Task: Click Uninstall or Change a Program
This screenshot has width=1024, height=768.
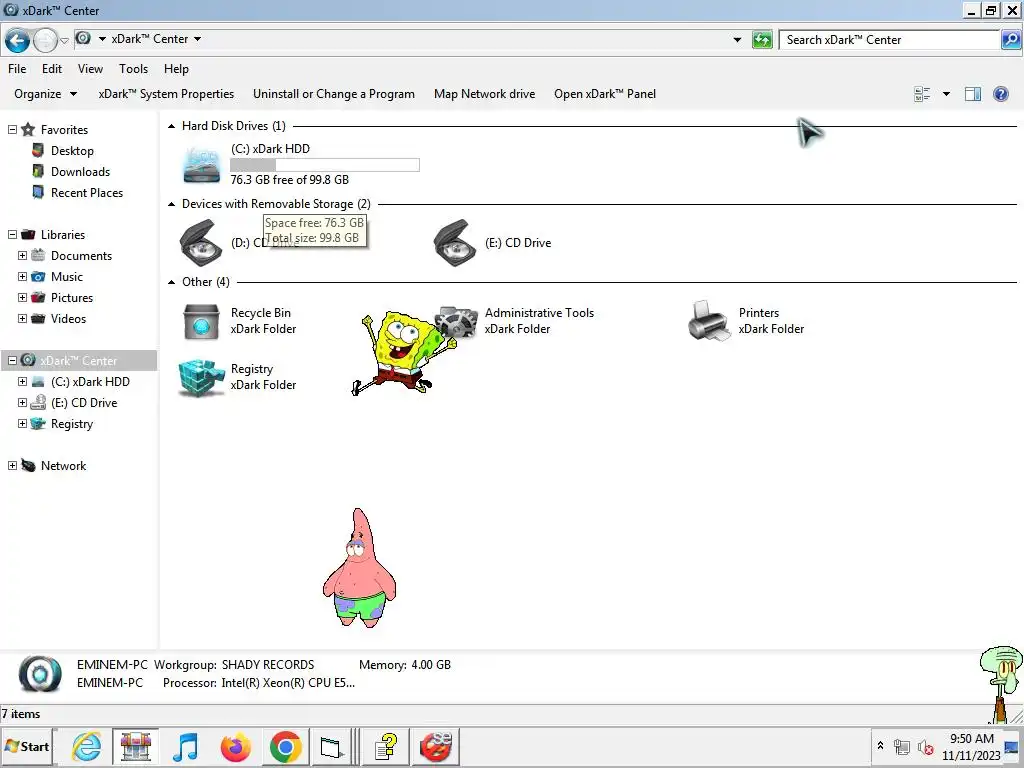Action: pyautogui.click(x=334, y=94)
